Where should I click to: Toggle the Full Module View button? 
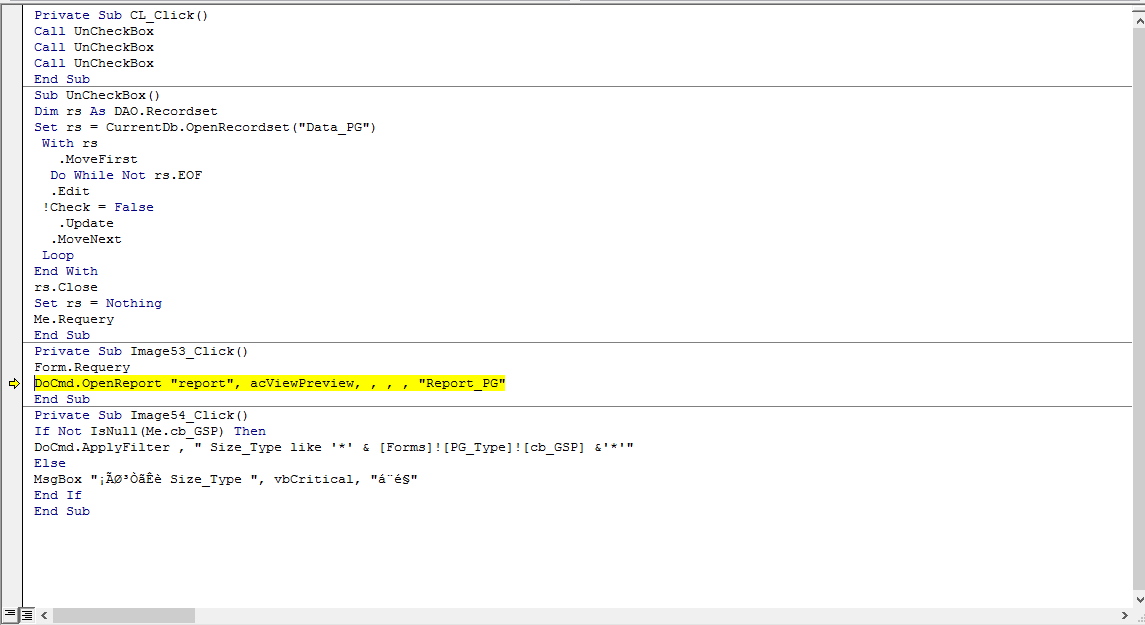point(26,616)
